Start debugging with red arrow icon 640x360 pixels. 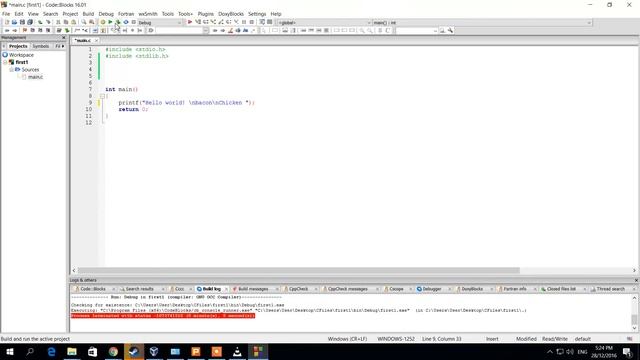point(190,22)
